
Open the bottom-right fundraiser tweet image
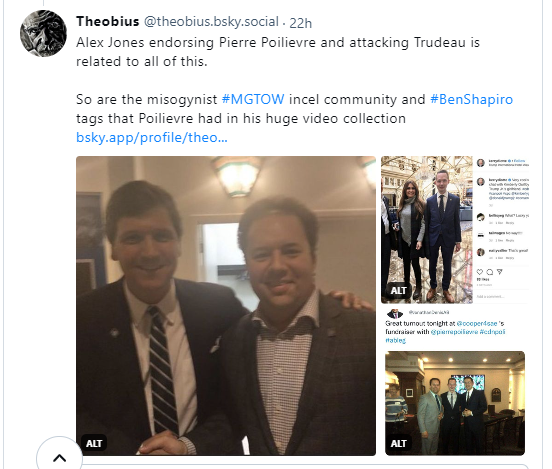pyautogui.click(x=455, y=382)
